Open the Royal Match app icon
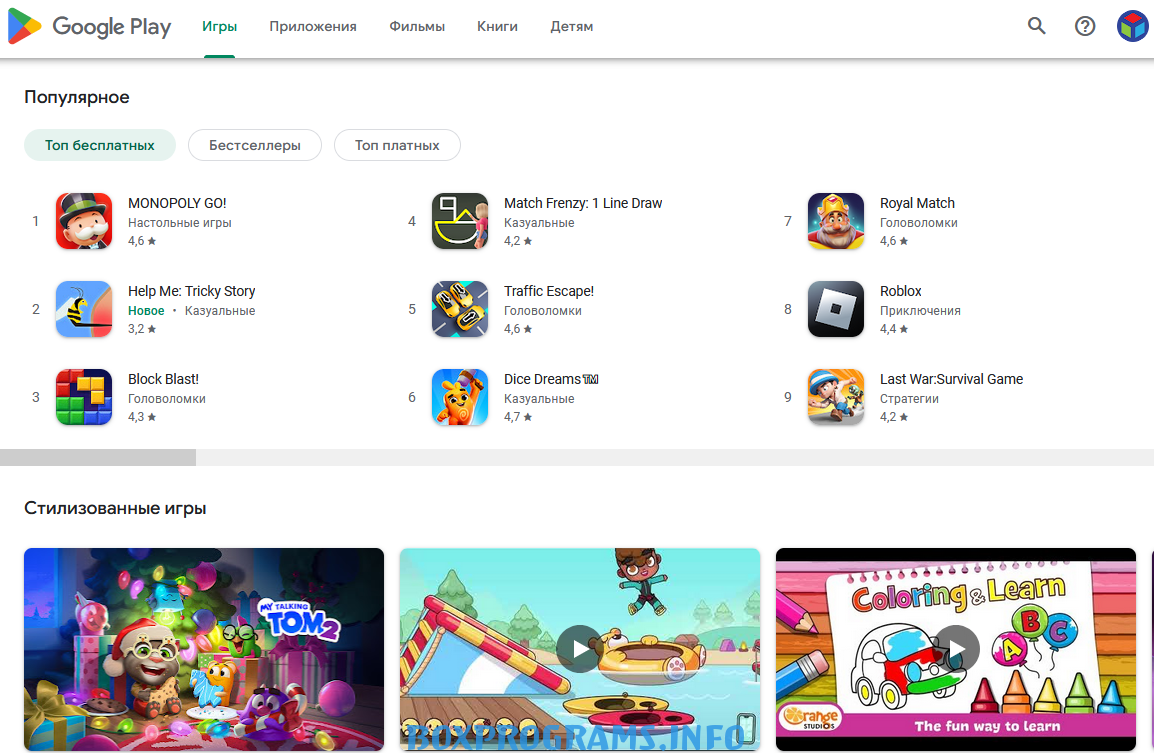 tap(836, 221)
